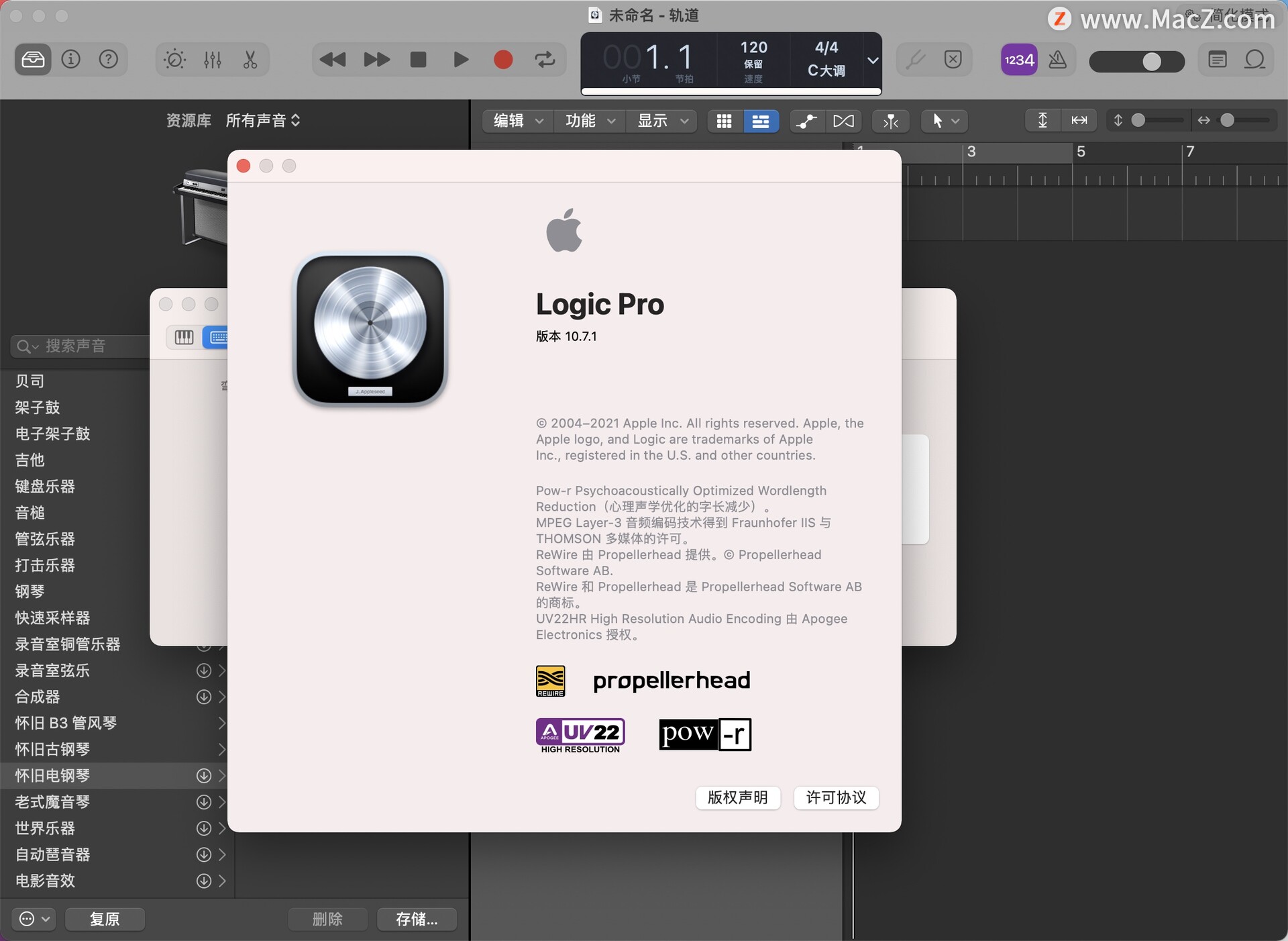The width and height of the screenshot is (1288, 941).
Task: Click the Fast Forward transport button
Action: (376, 60)
